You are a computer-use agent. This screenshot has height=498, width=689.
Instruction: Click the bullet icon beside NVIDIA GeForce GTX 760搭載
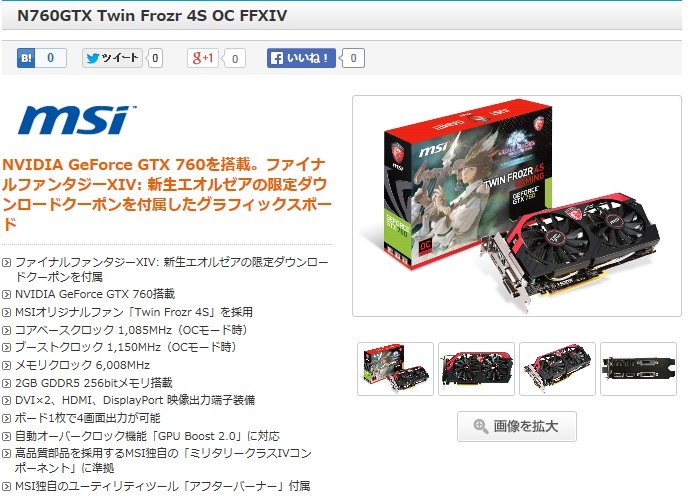coord(6,294)
